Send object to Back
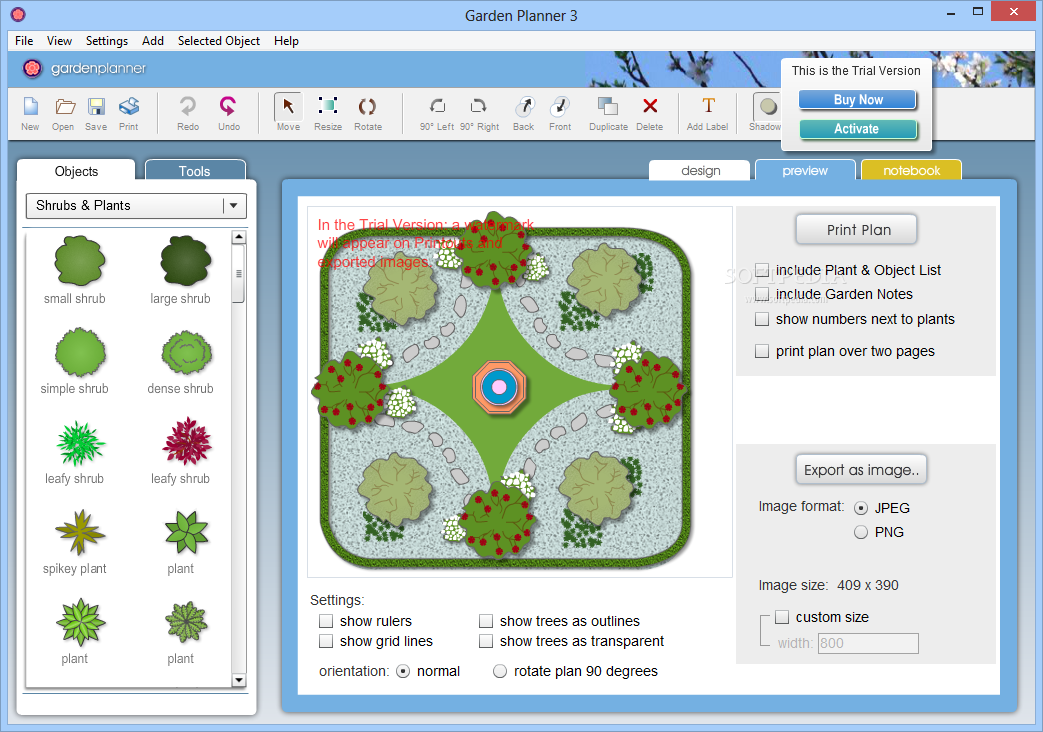The height and width of the screenshot is (732, 1043). pyautogui.click(x=523, y=113)
